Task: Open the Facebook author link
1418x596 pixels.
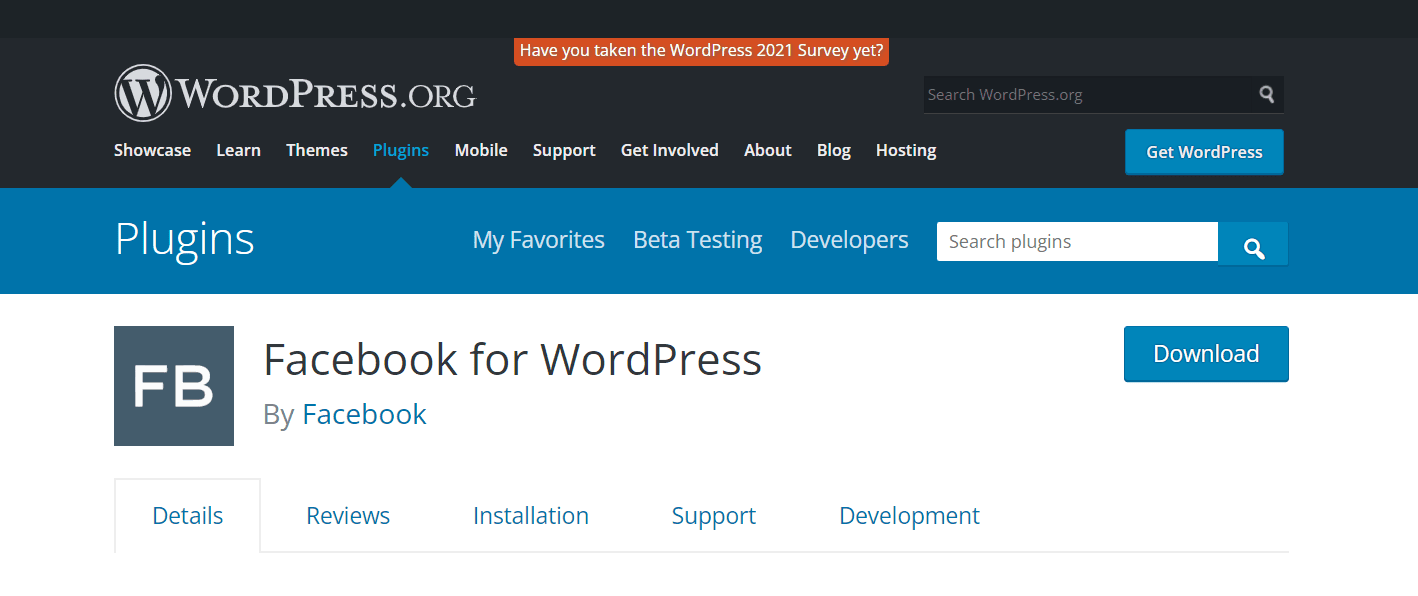Action: (x=364, y=414)
